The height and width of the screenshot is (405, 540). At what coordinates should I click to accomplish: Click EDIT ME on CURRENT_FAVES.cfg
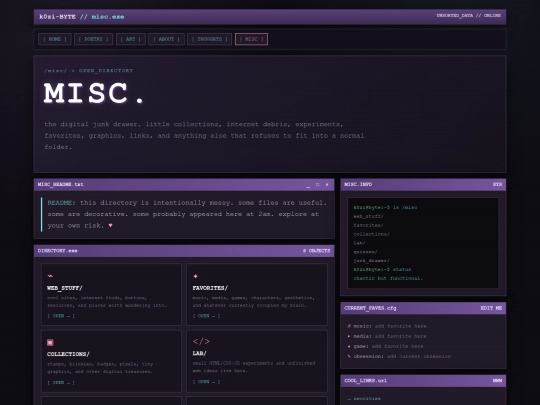click(x=491, y=308)
